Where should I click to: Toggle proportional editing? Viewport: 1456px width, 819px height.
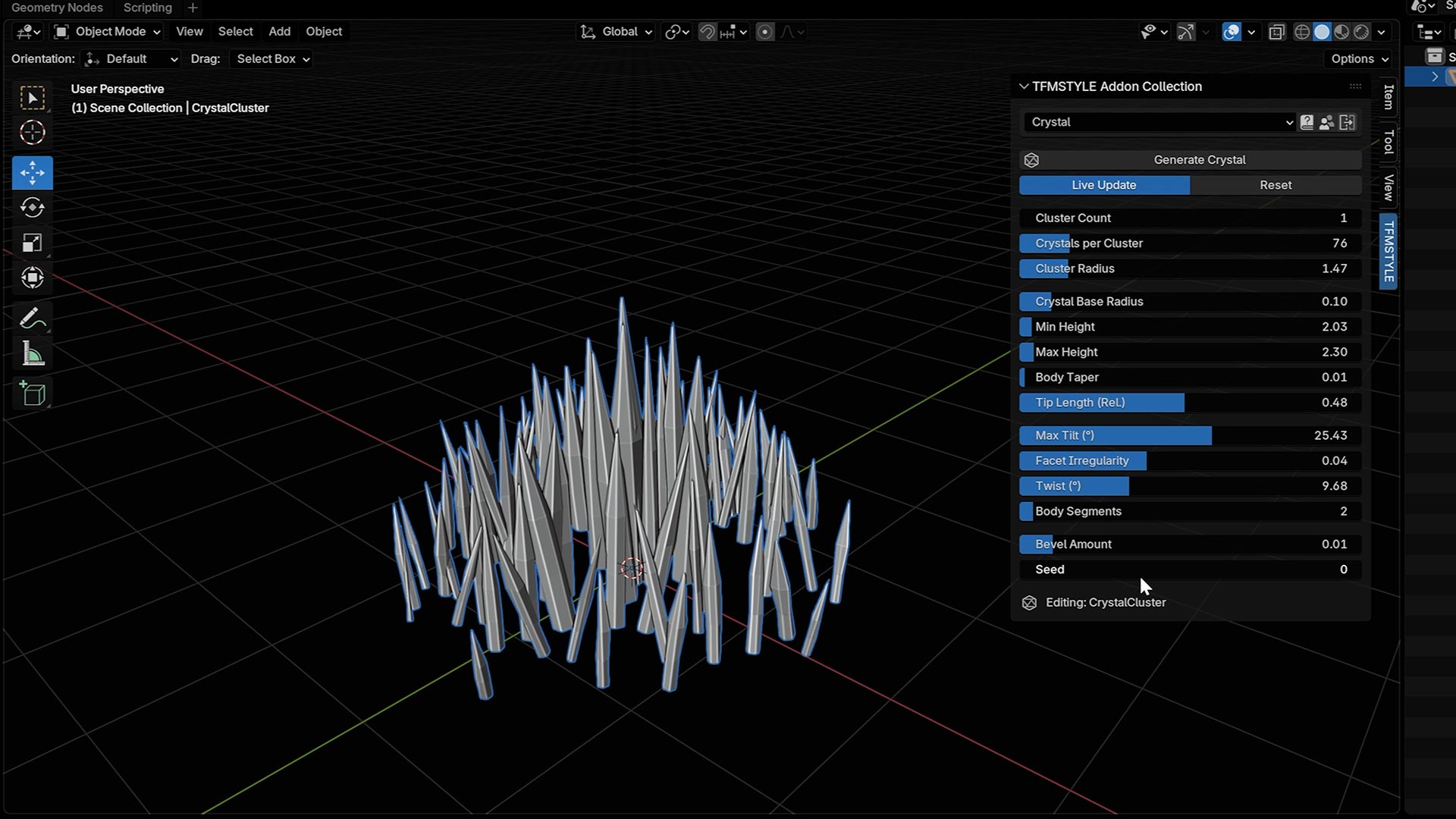click(765, 32)
